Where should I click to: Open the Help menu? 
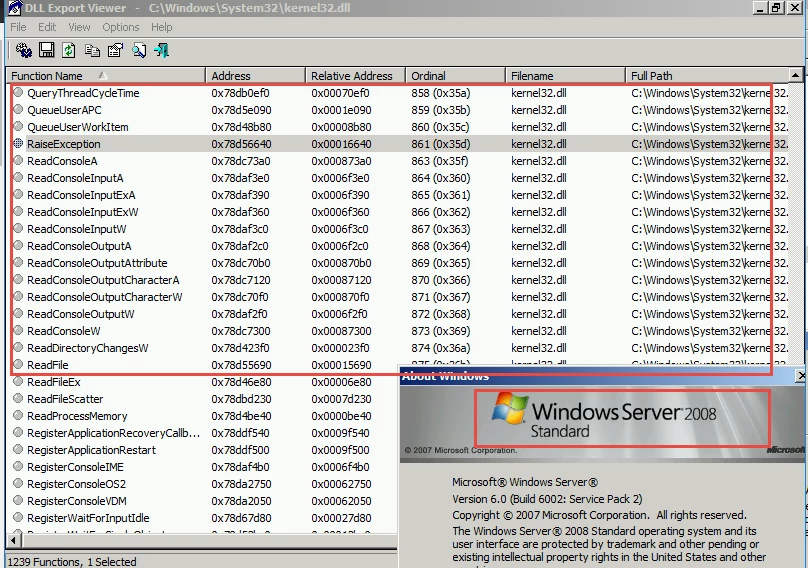click(x=161, y=27)
